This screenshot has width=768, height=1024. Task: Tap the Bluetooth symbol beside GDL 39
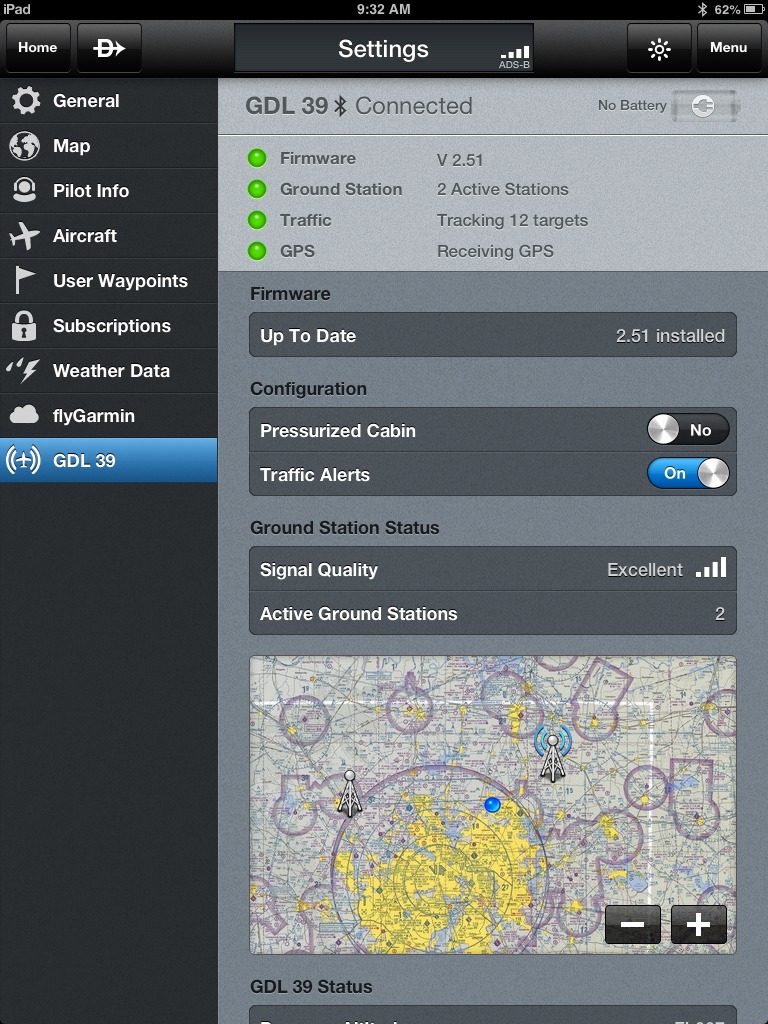click(340, 106)
